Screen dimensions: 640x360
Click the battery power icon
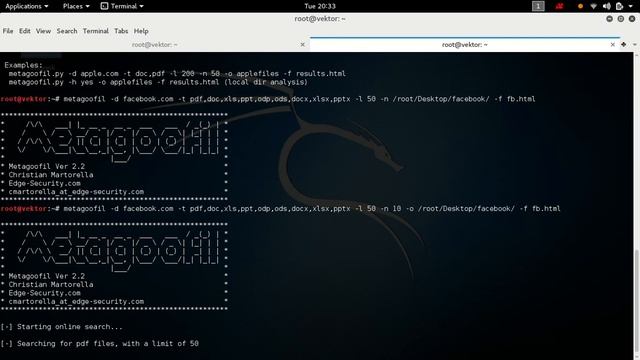619,6
